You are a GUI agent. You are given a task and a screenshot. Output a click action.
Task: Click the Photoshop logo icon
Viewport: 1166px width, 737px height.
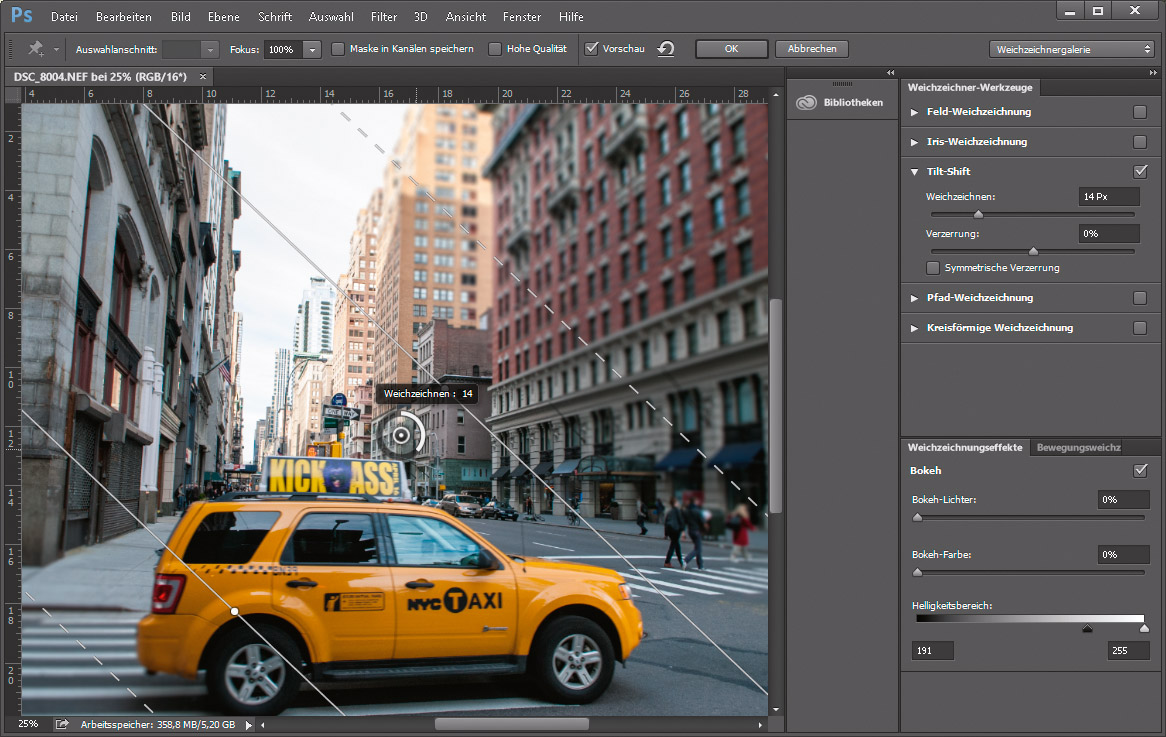click(x=22, y=16)
